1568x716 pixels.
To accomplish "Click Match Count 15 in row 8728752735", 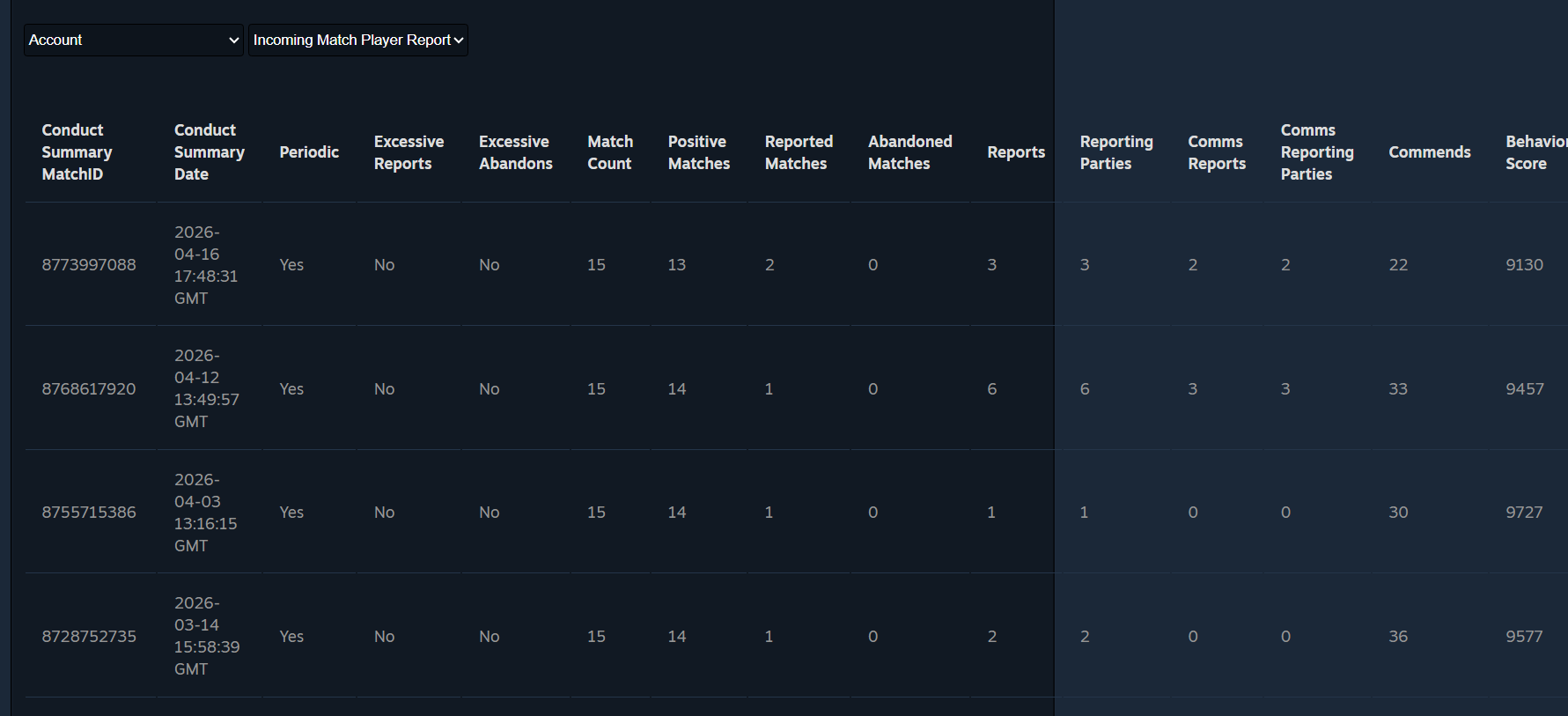I will (596, 637).
